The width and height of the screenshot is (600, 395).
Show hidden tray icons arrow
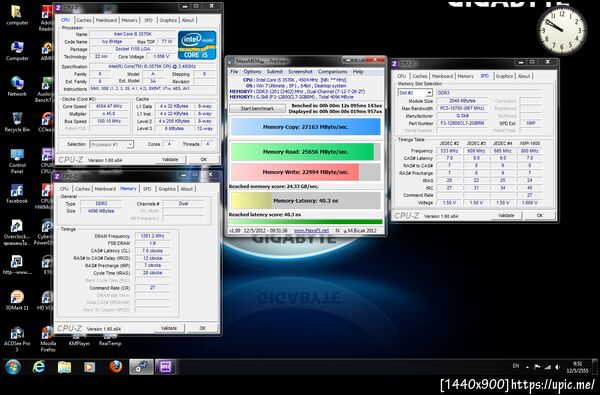click(x=527, y=367)
